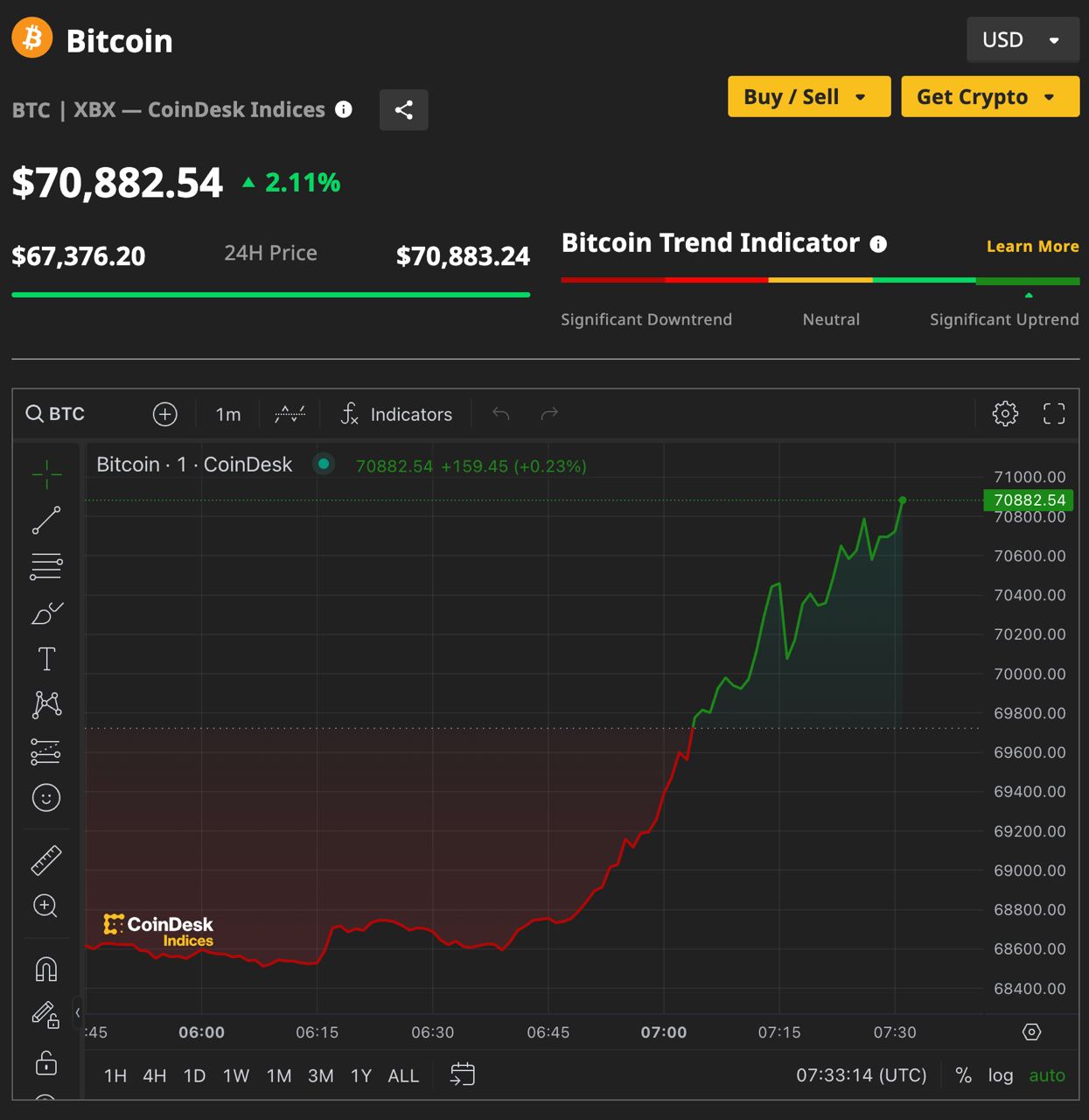Open the Indicators menu

[x=397, y=414]
